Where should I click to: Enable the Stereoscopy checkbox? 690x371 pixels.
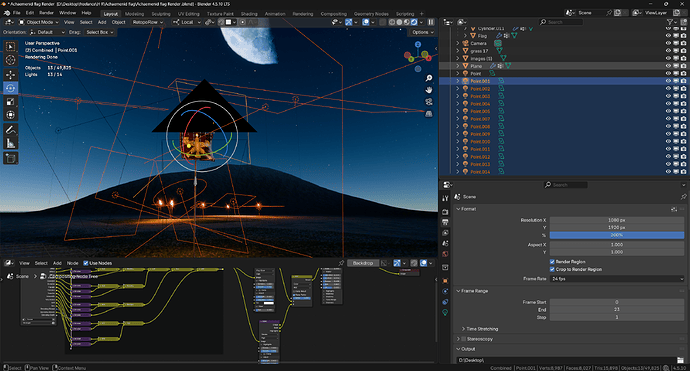pos(463,339)
